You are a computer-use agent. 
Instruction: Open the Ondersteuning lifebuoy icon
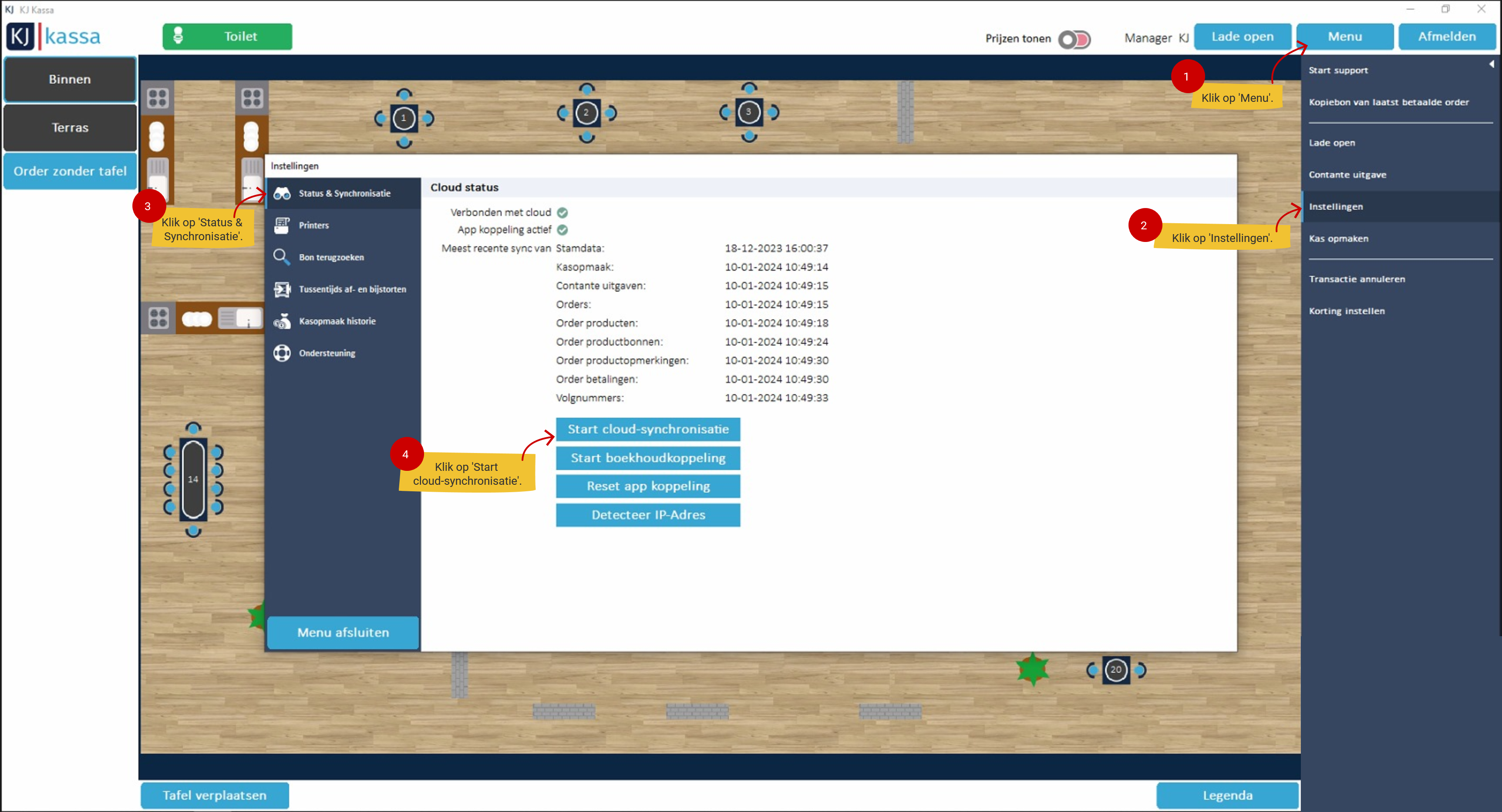click(282, 353)
